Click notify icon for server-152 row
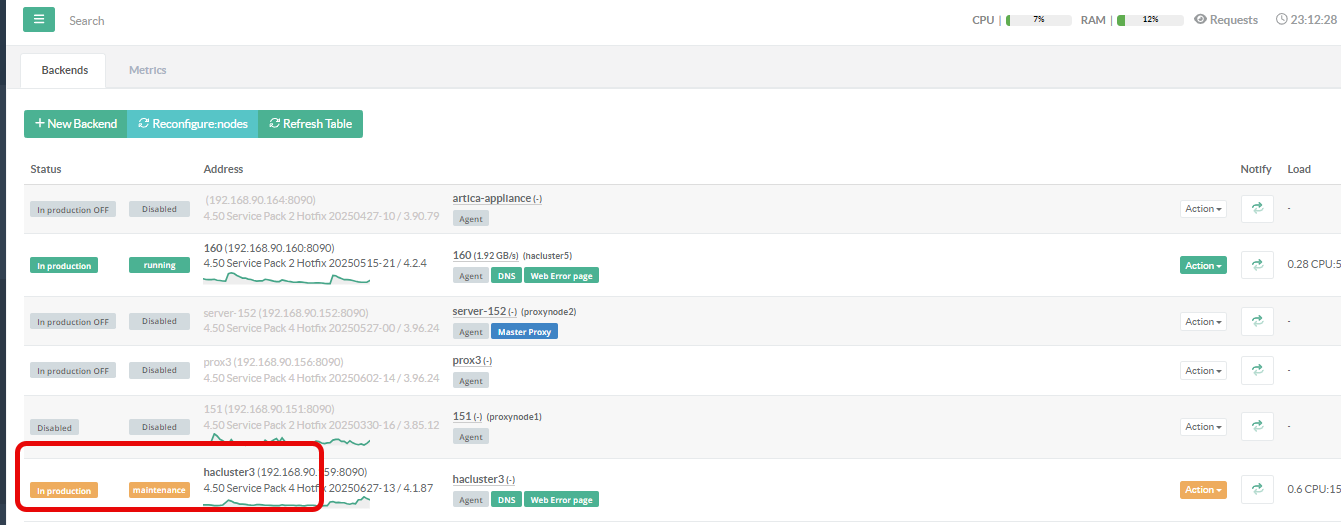The image size is (1341, 525). coord(1257,322)
